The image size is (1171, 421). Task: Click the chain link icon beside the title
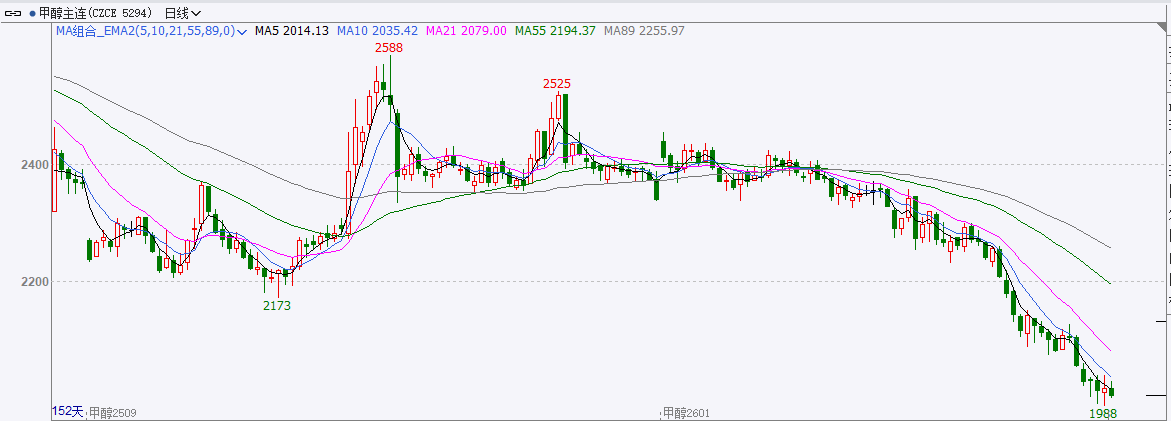tap(13, 13)
